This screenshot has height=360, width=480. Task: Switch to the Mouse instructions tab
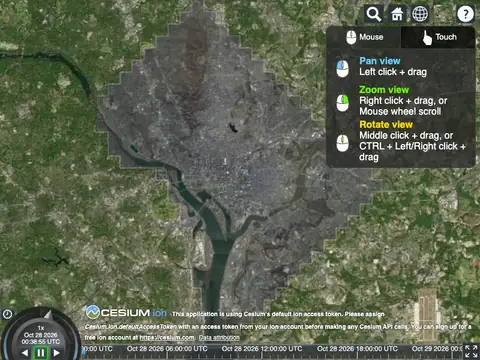tap(364, 37)
